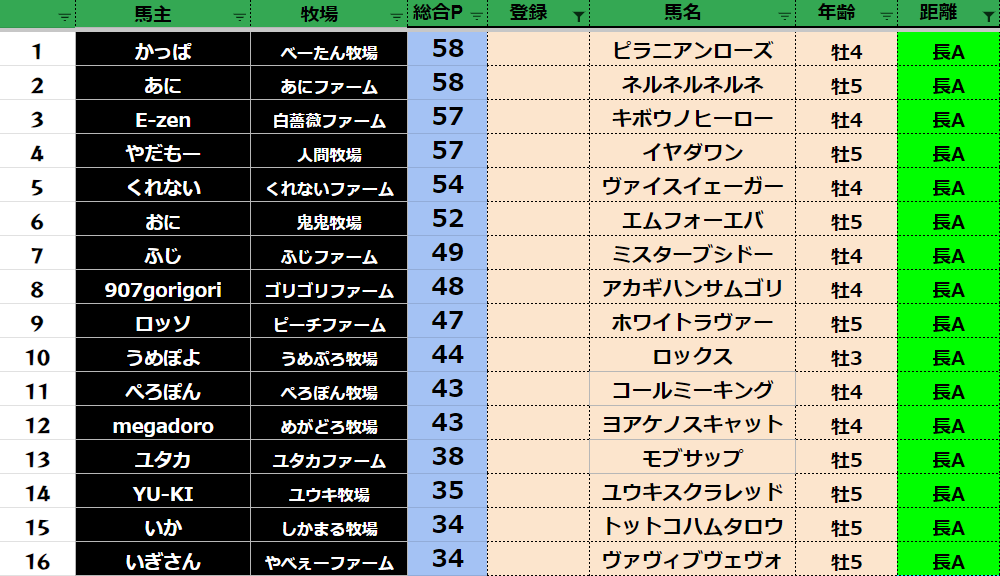Click the horse name ヨアケノスキャット

692,425
